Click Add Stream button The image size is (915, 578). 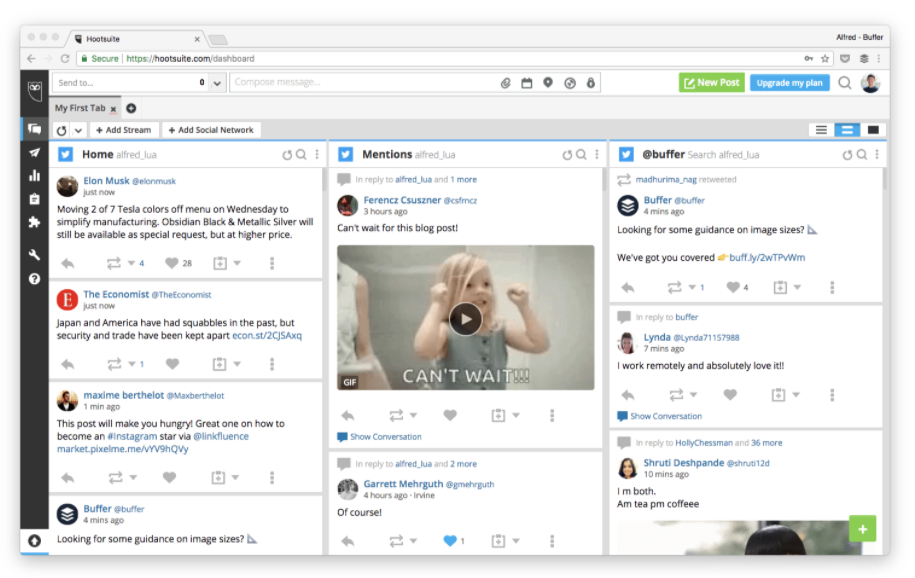[123, 130]
